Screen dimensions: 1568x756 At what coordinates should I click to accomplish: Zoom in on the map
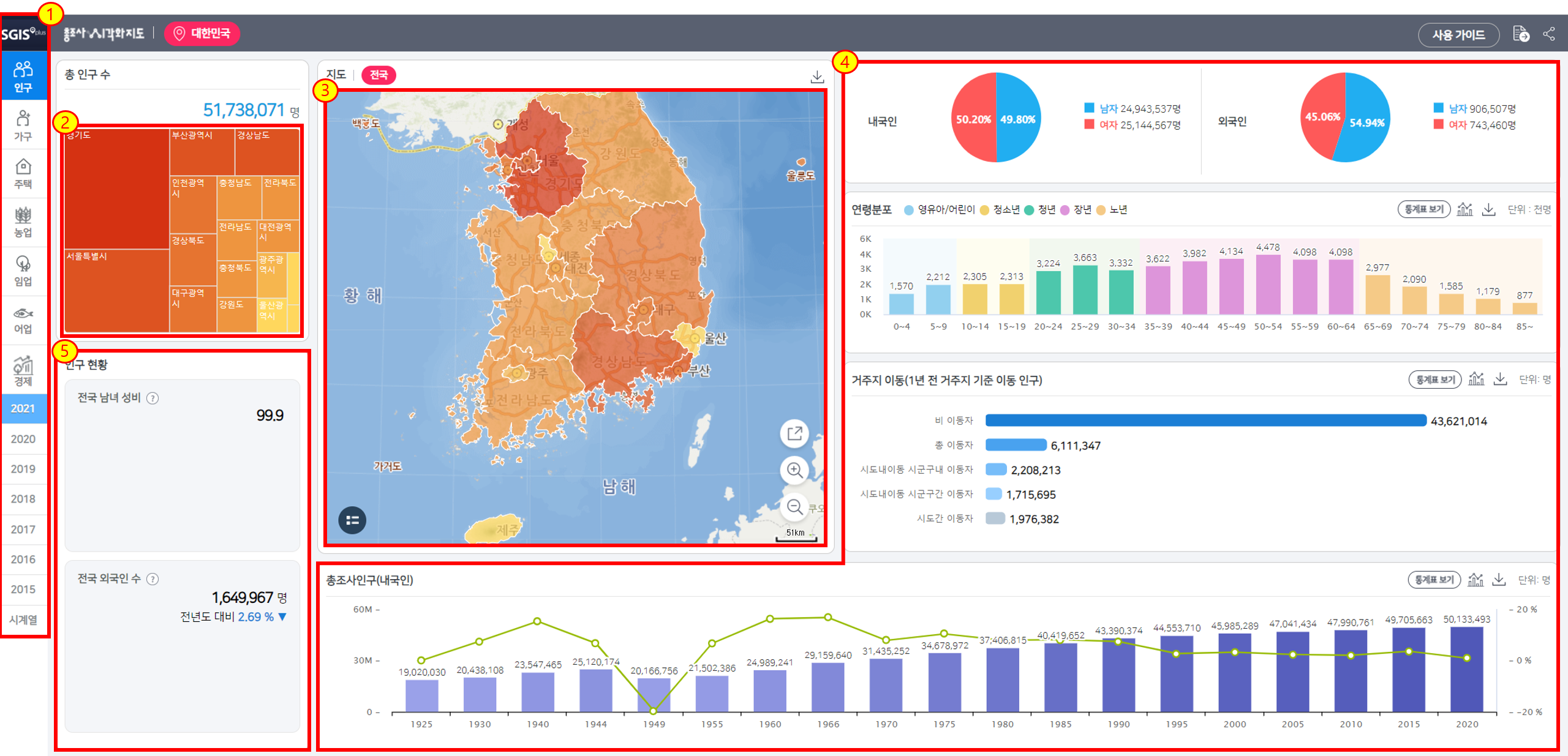[794, 470]
